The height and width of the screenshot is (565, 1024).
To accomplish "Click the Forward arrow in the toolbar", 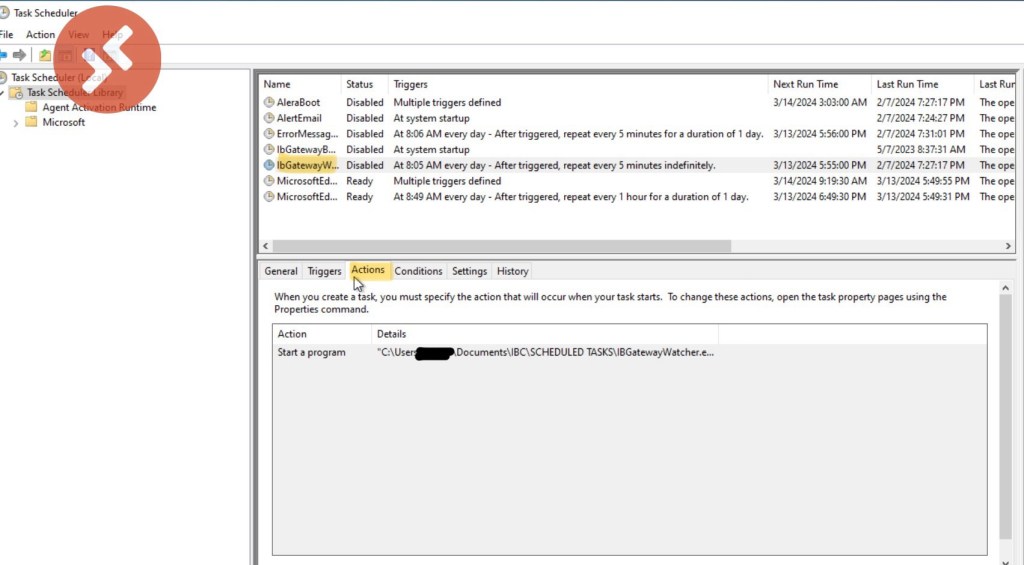I will tap(19, 55).
